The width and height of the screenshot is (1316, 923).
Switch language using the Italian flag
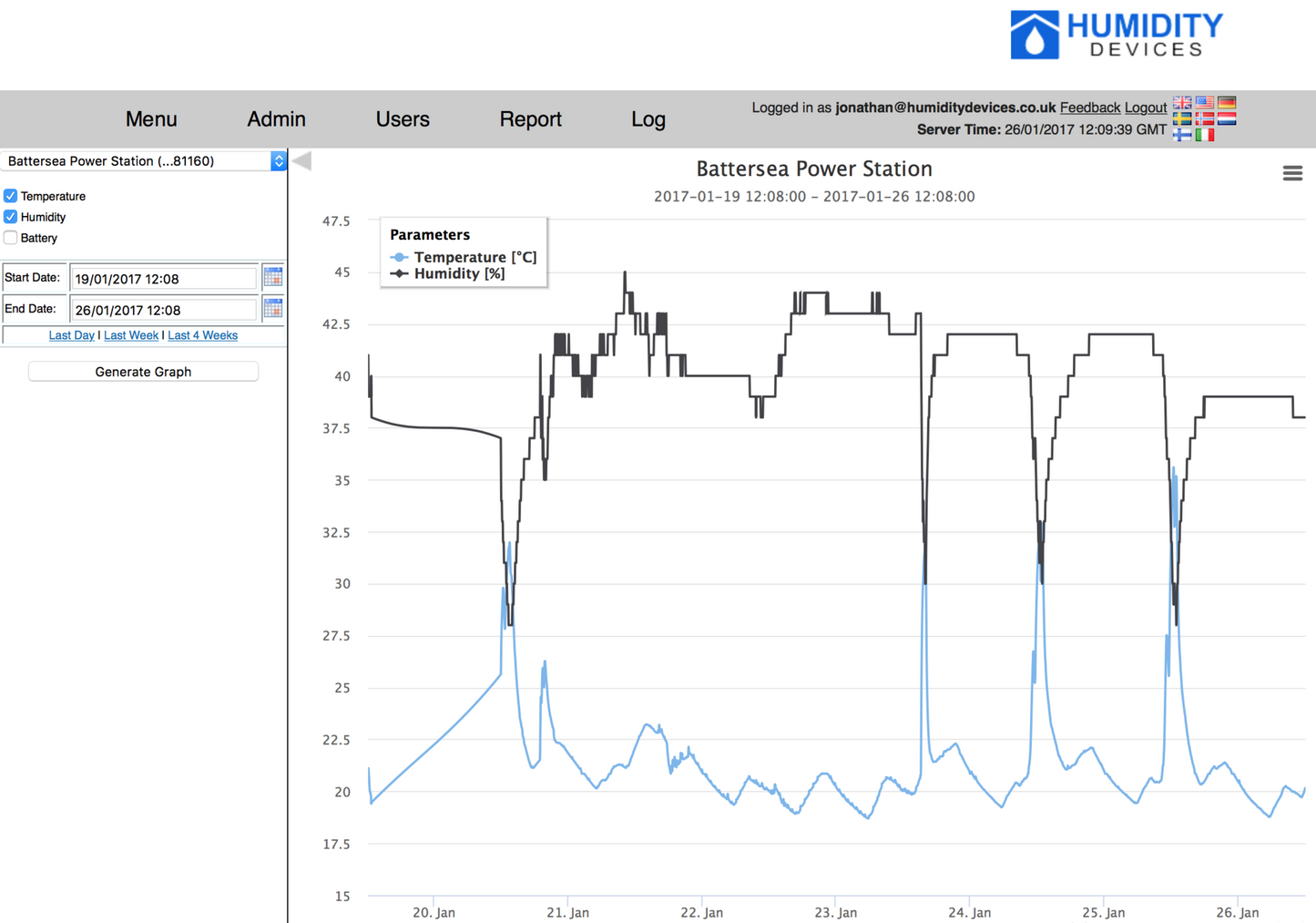pos(1204,134)
